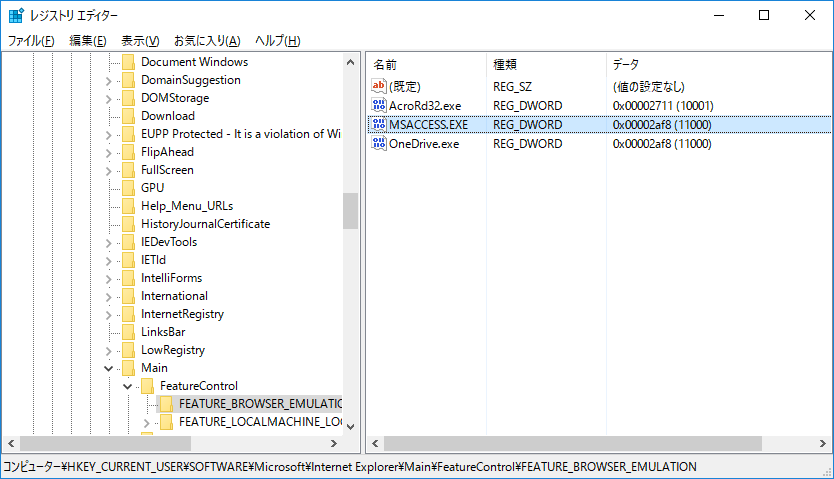834x479 pixels.
Task: Sort by the 種類 column header
Action: tap(546, 65)
